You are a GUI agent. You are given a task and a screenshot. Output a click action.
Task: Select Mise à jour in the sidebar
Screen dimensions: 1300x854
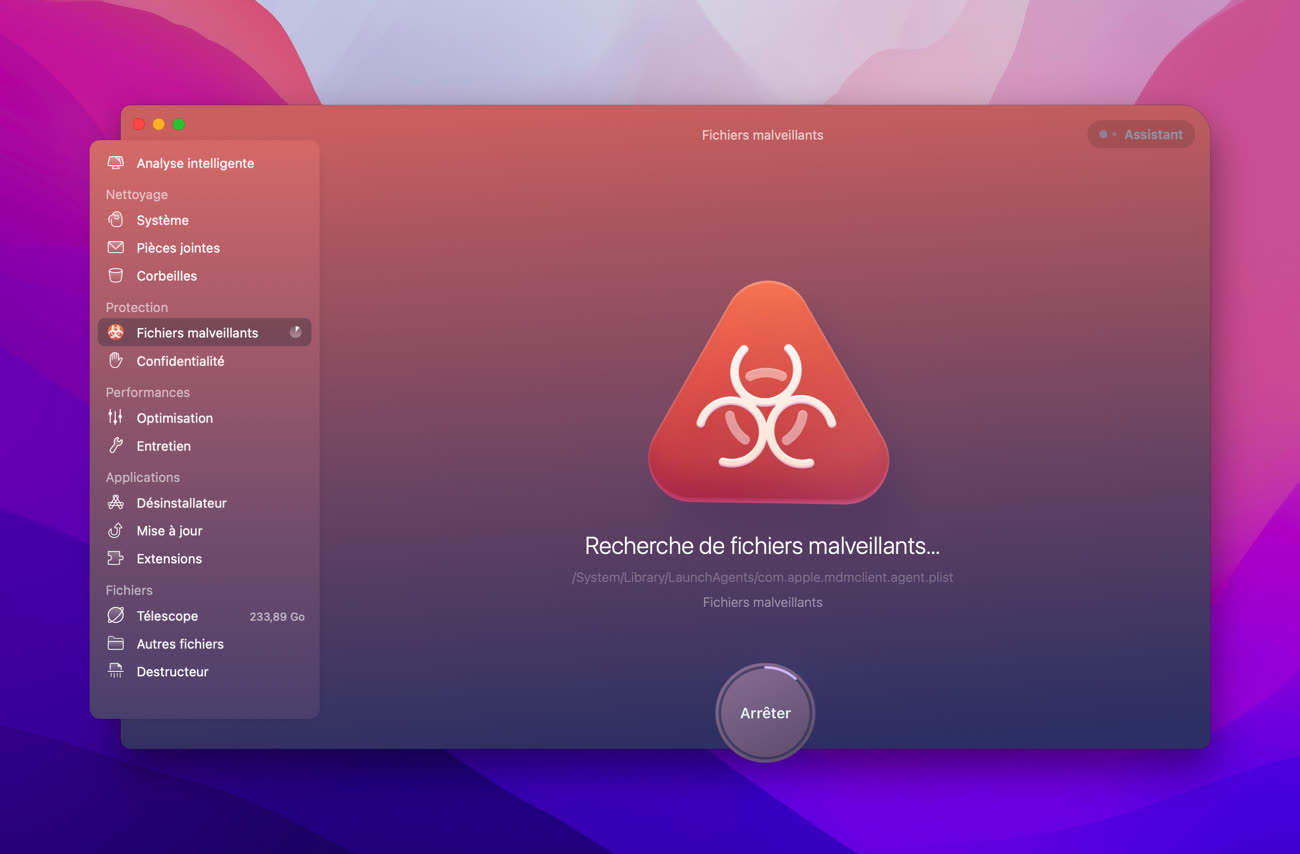[x=205, y=531]
